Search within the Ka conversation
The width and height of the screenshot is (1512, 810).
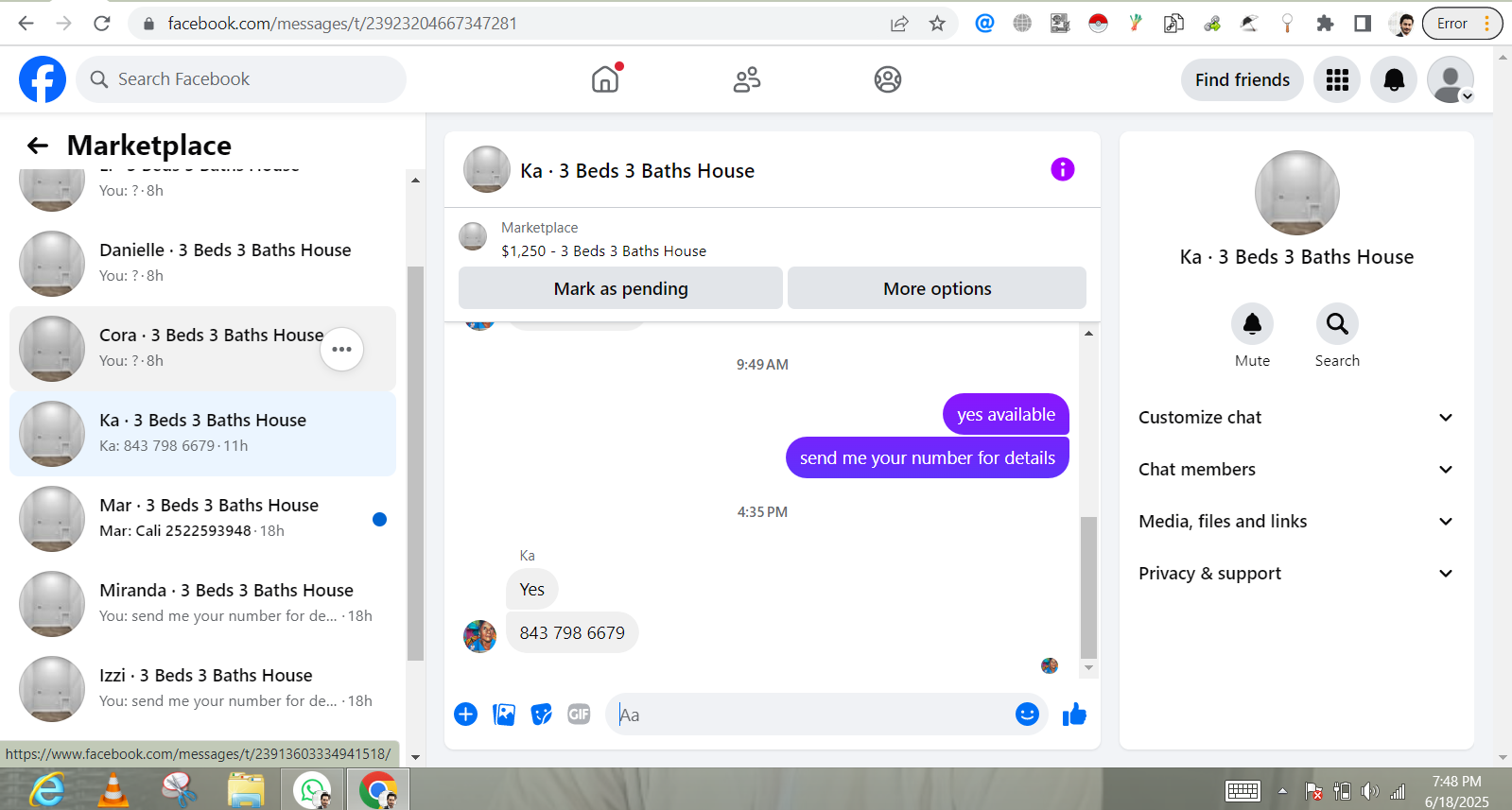pos(1337,324)
